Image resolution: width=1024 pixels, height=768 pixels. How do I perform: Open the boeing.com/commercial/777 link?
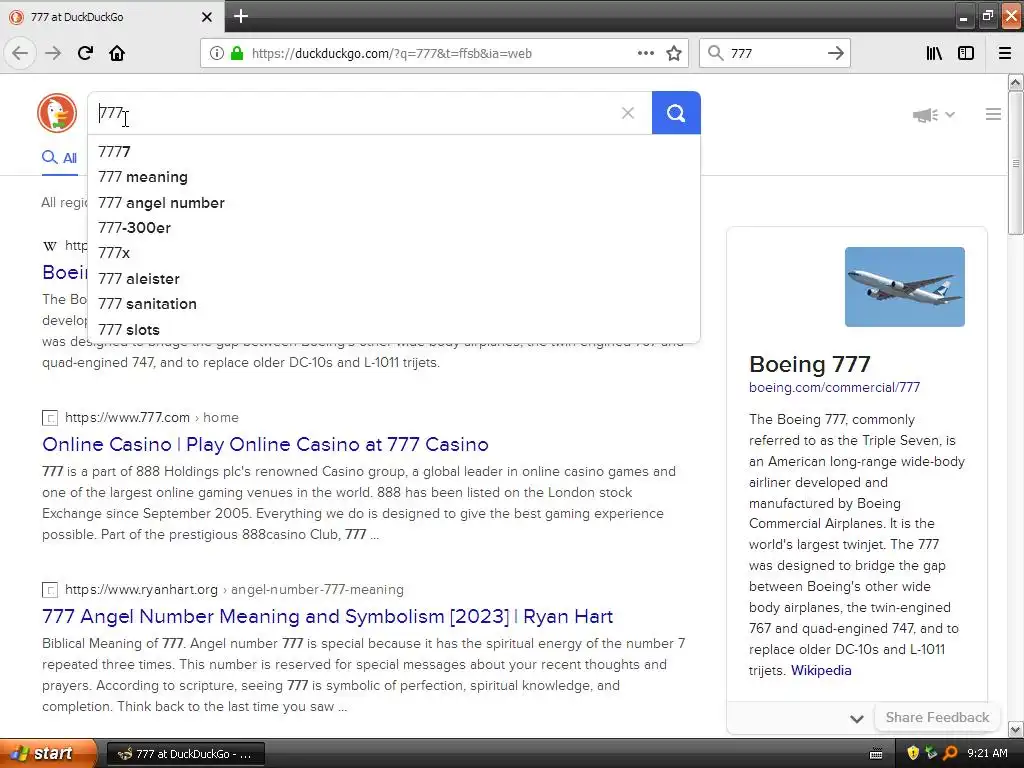click(834, 387)
